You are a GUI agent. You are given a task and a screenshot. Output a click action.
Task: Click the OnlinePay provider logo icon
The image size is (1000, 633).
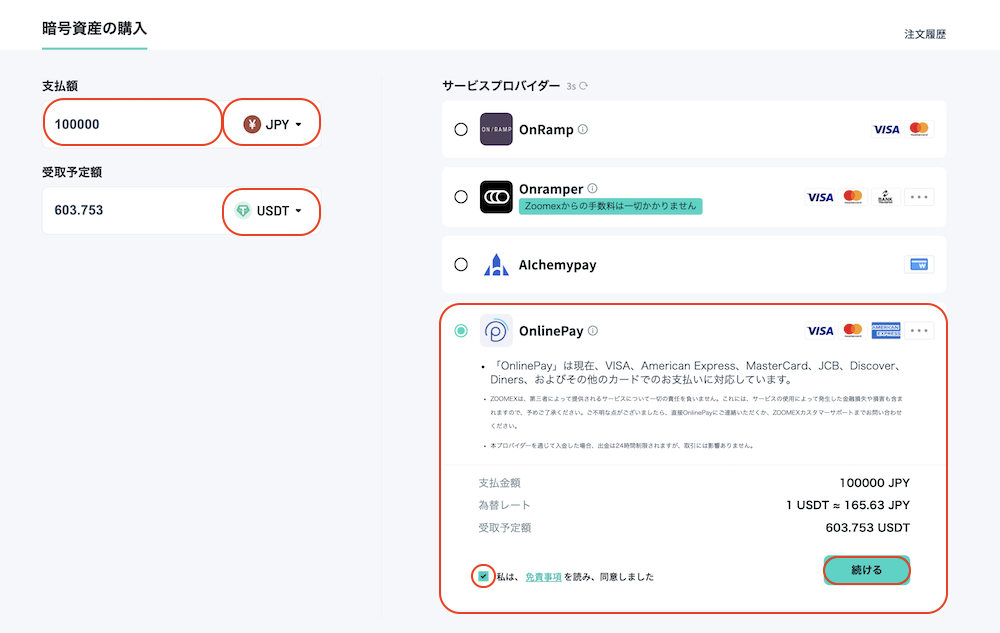coord(496,331)
